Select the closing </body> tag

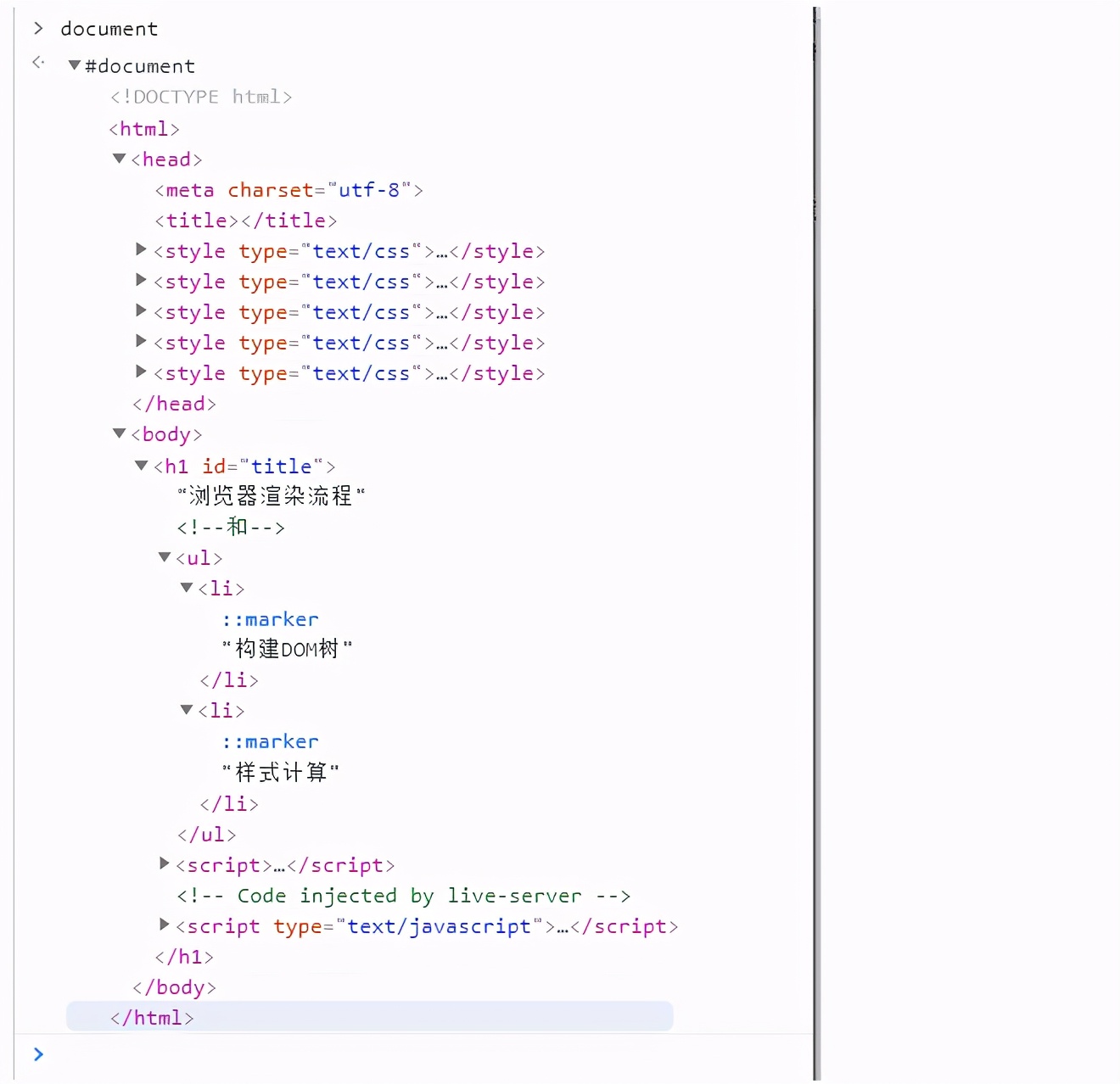(x=175, y=987)
